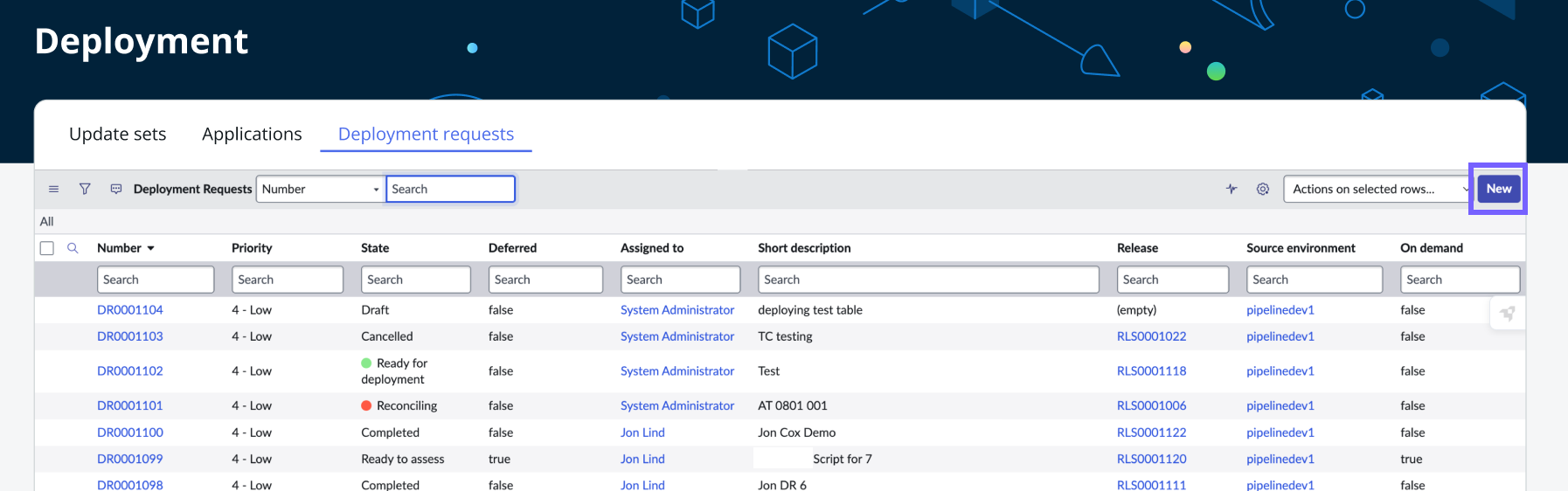
Task: Click the sort arrow beside the Number header
Action: click(150, 248)
